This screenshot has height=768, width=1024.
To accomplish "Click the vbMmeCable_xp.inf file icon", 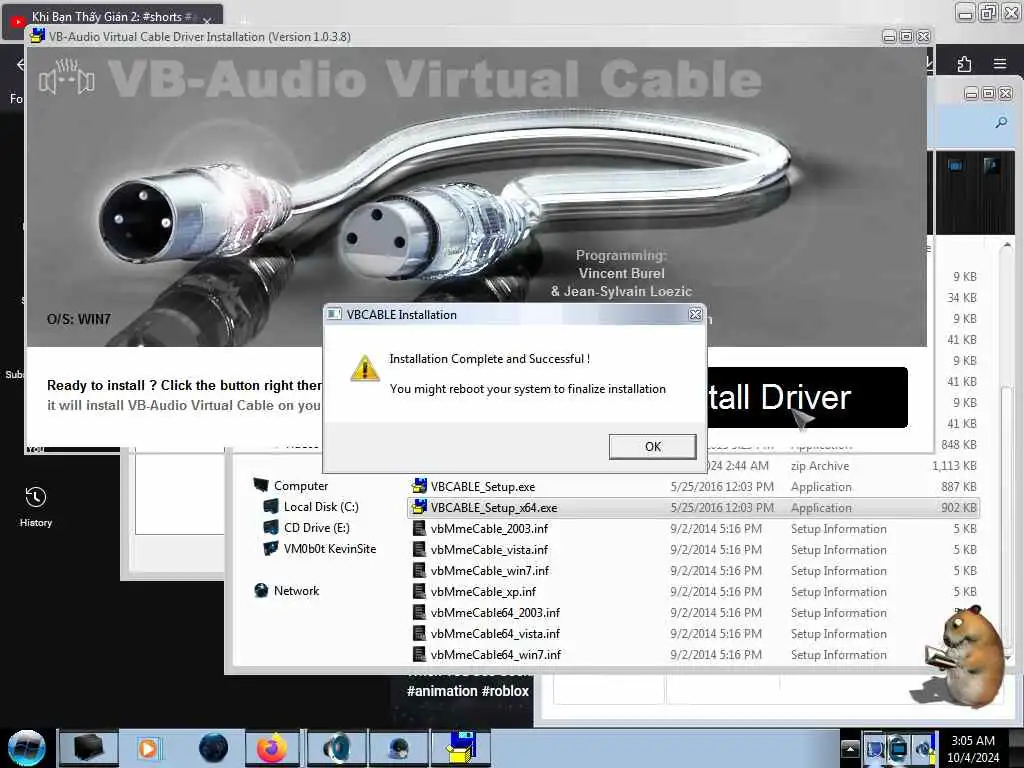I will click(x=419, y=591).
